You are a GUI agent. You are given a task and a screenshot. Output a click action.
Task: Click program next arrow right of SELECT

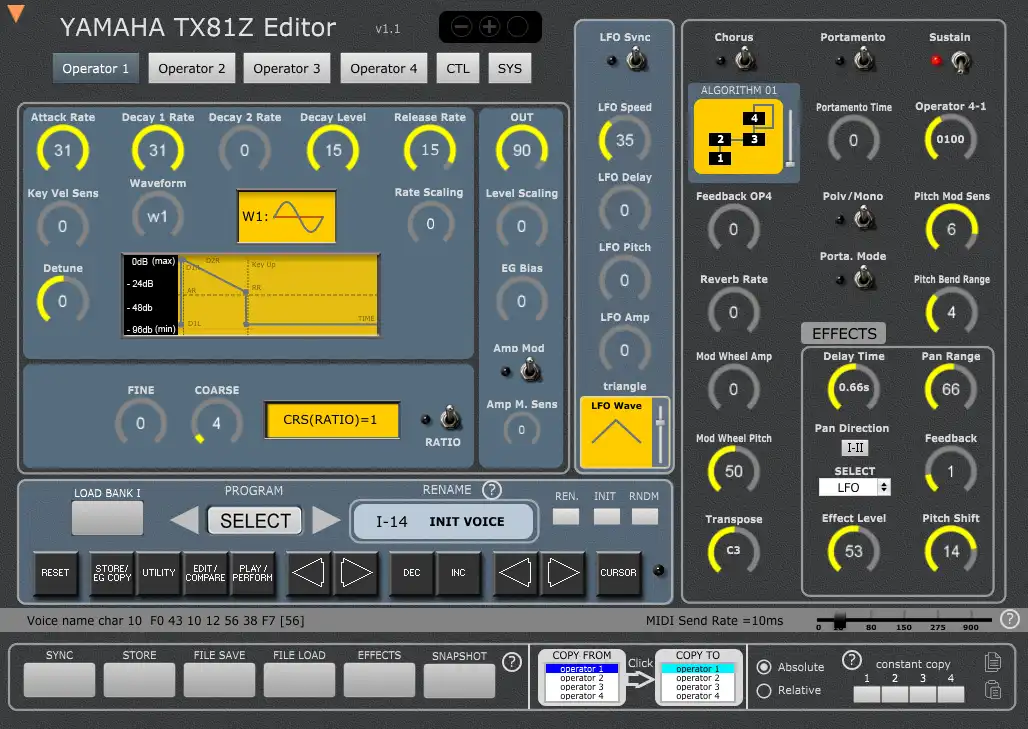pos(326,521)
